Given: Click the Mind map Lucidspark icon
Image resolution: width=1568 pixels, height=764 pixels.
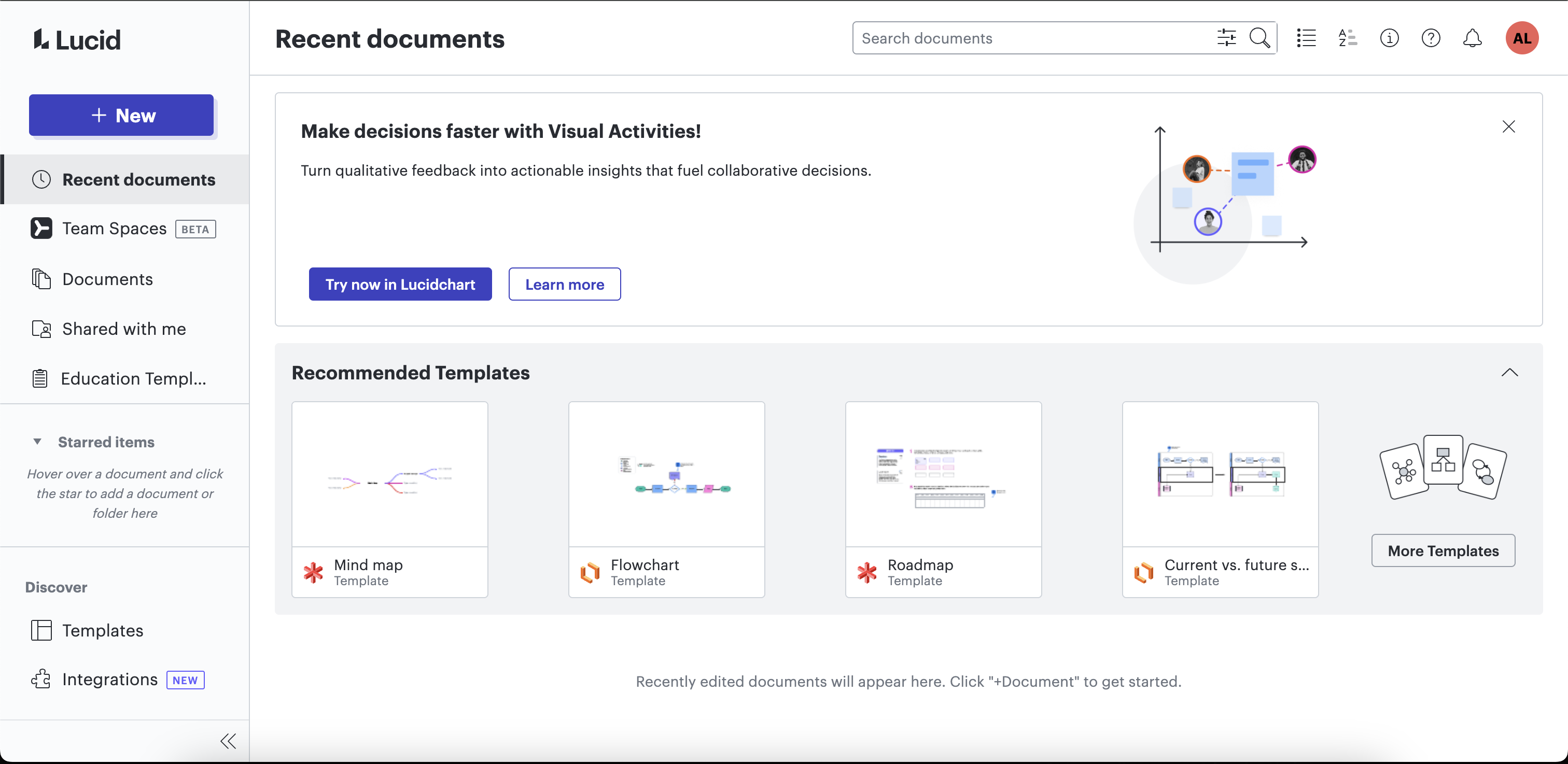Looking at the screenshot, I should click(x=313, y=572).
